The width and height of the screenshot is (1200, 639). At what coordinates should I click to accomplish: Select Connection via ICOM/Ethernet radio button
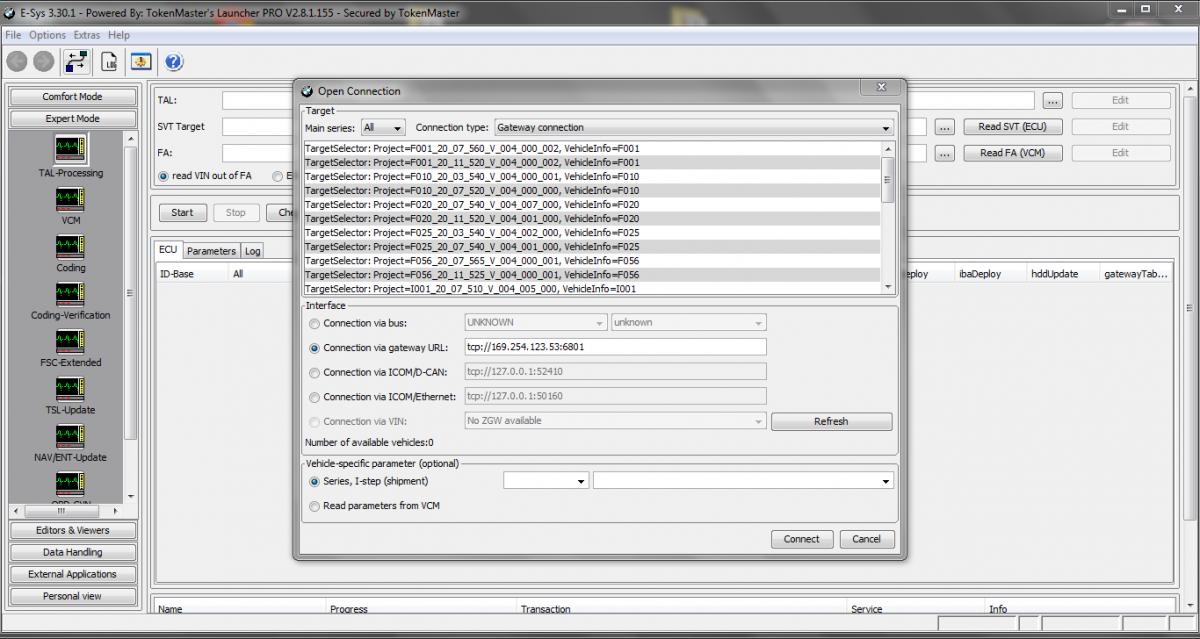tap(315, 397)
